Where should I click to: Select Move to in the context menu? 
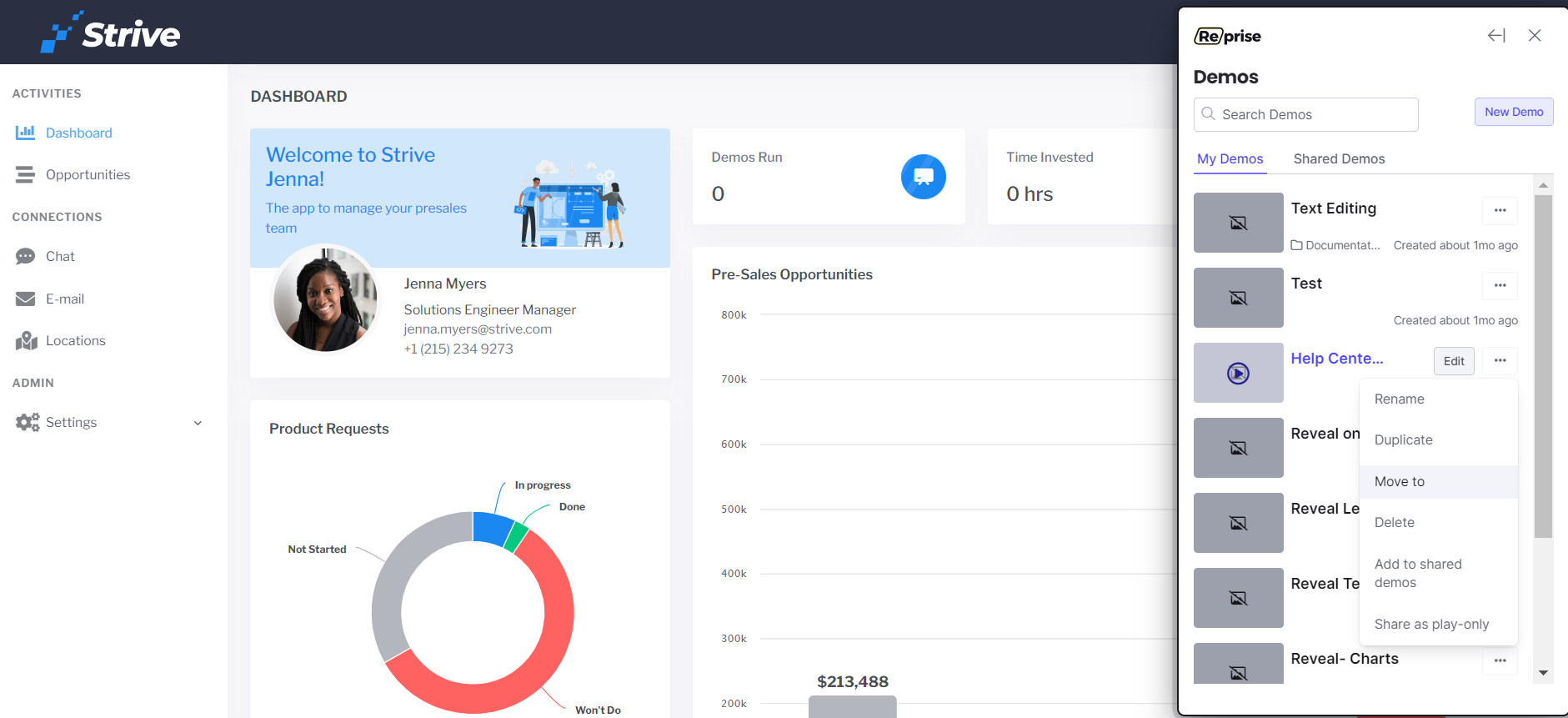[1400, 481]
